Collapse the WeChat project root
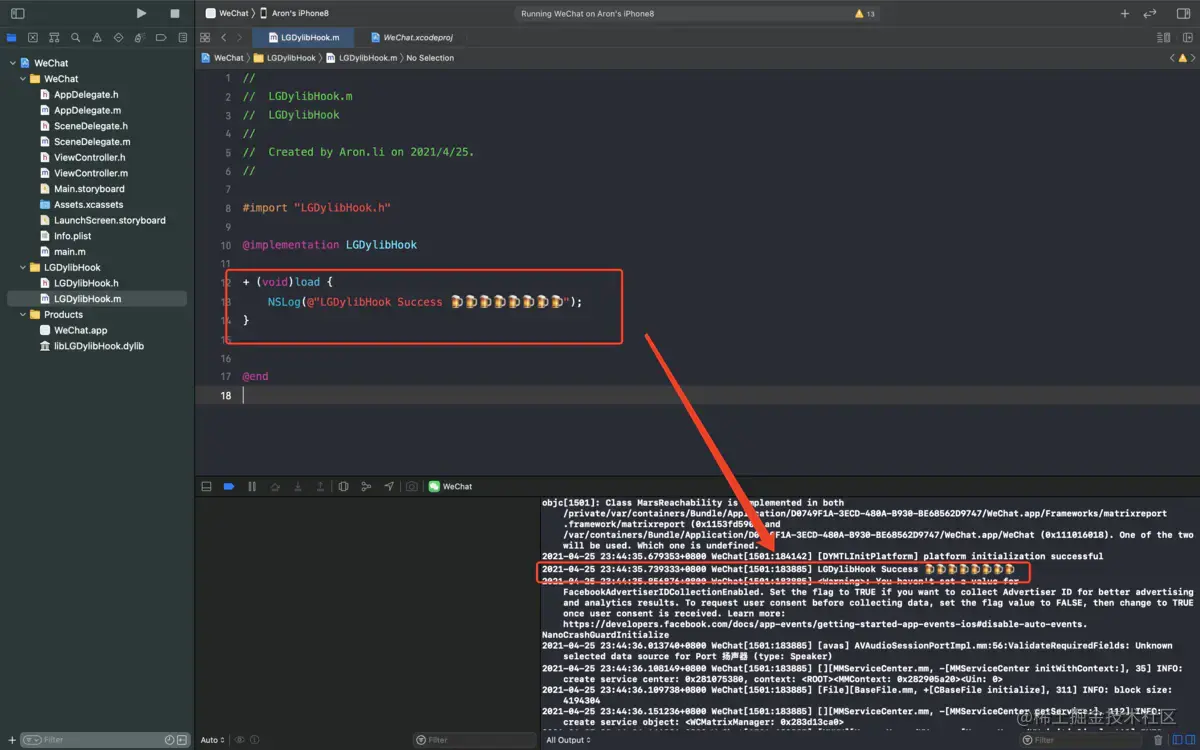Image resolution: width=1200 pixels, height=750 pixels. [13, 63]
